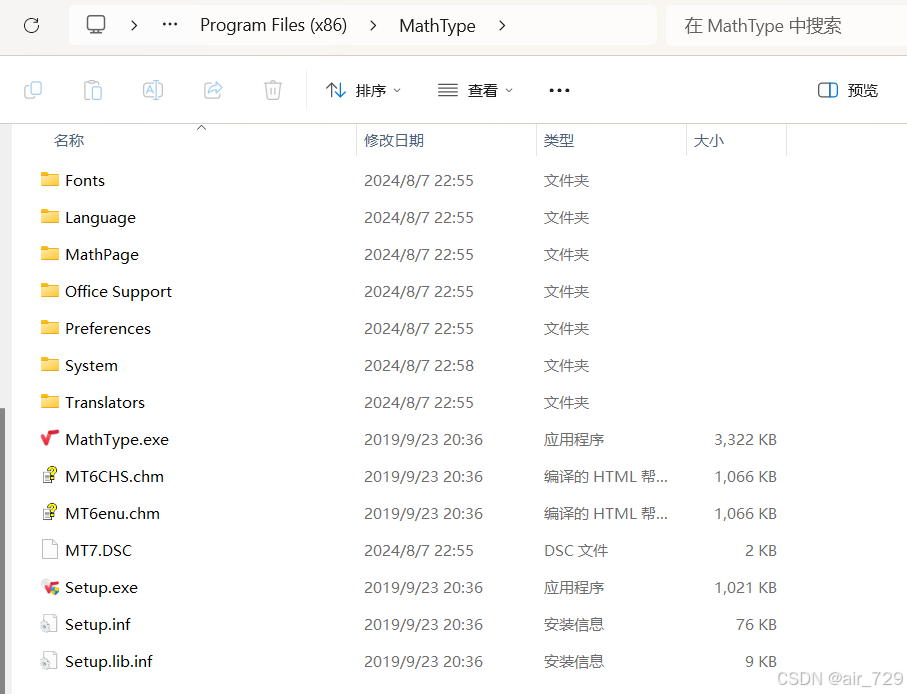The image size is (907, 694).
Task: Click the Preferences folder name
Action: 108,328
